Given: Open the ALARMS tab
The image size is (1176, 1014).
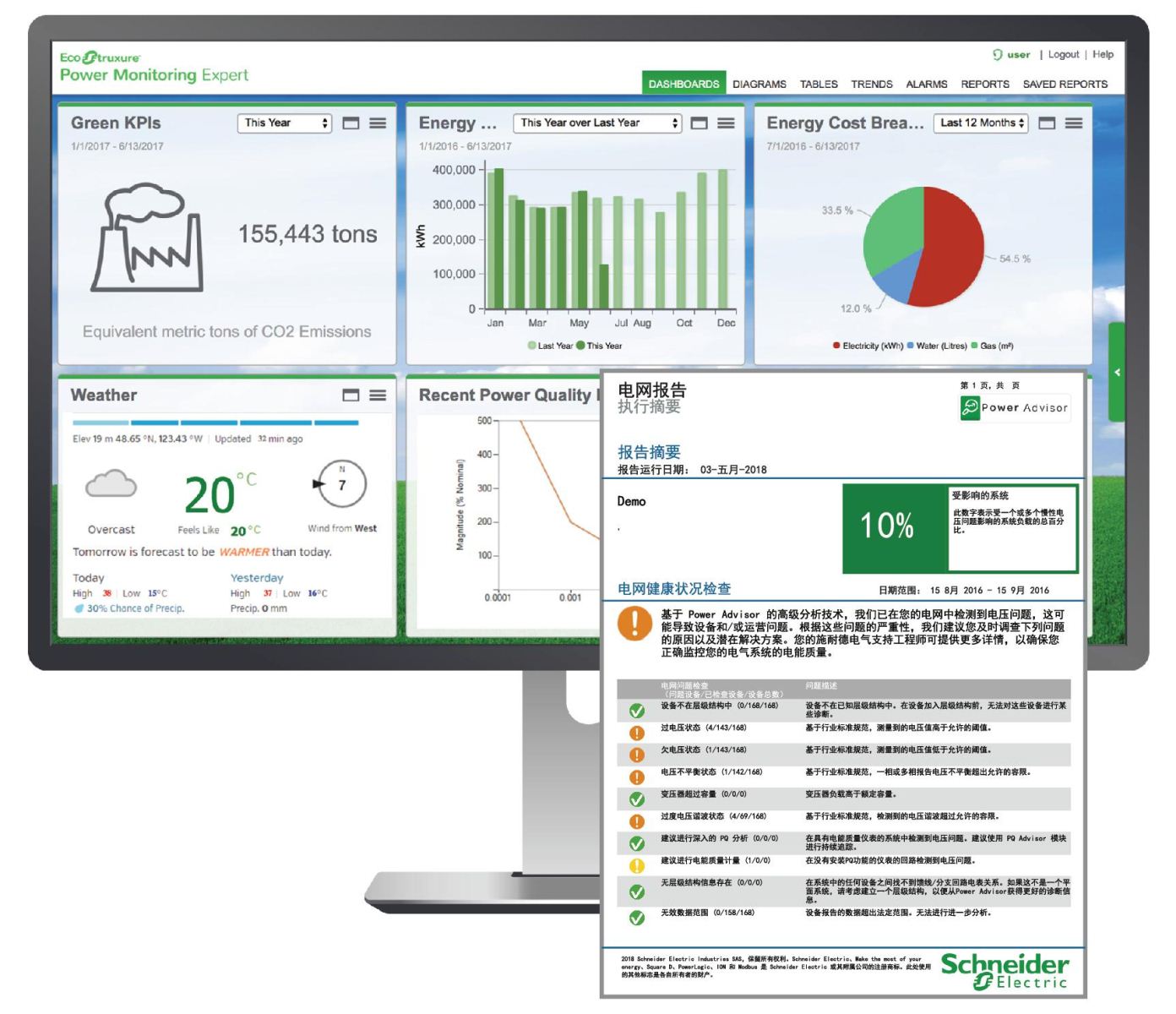Looking at the screenshot, I should click(926, 84).
